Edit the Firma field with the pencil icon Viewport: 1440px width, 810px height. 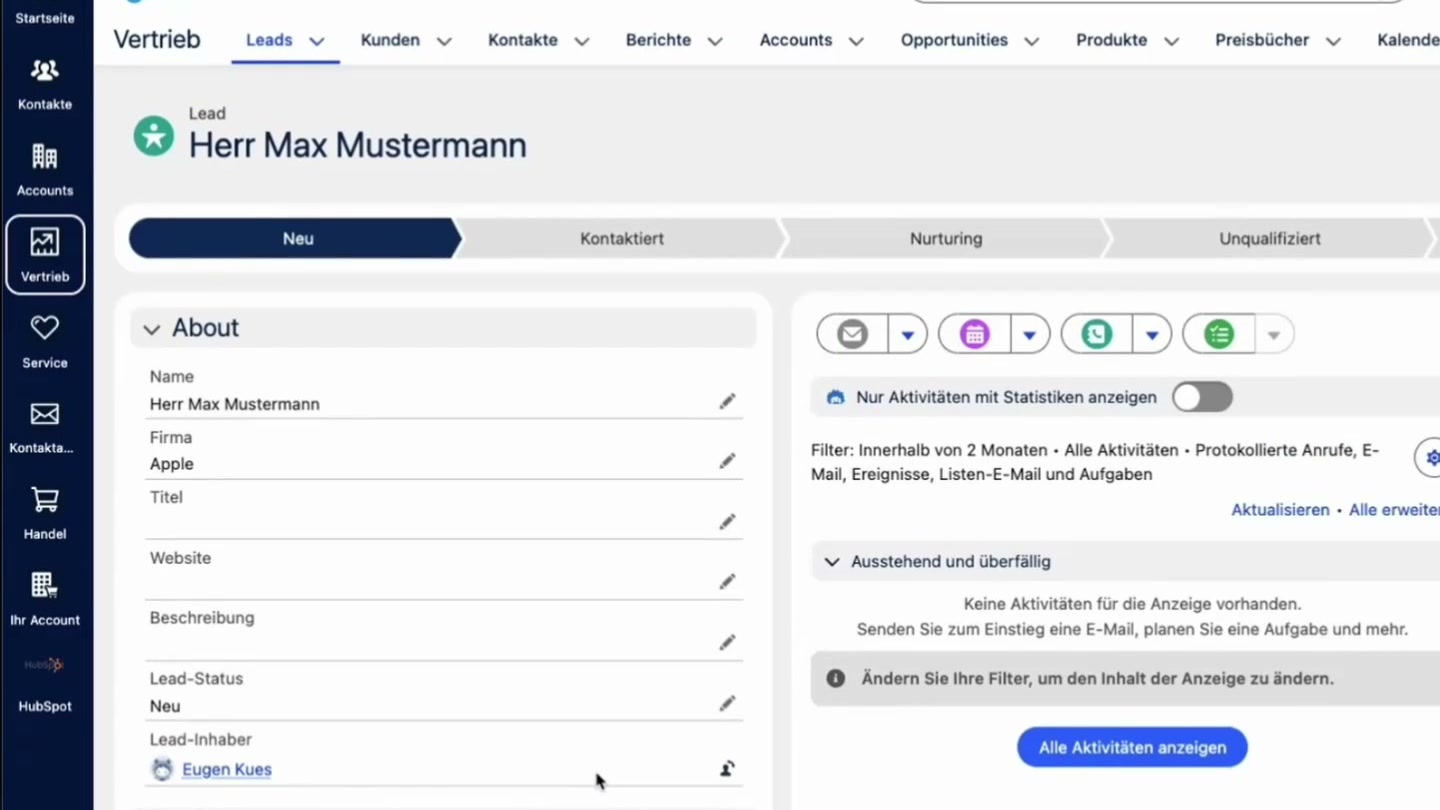[x=727, y=461]
